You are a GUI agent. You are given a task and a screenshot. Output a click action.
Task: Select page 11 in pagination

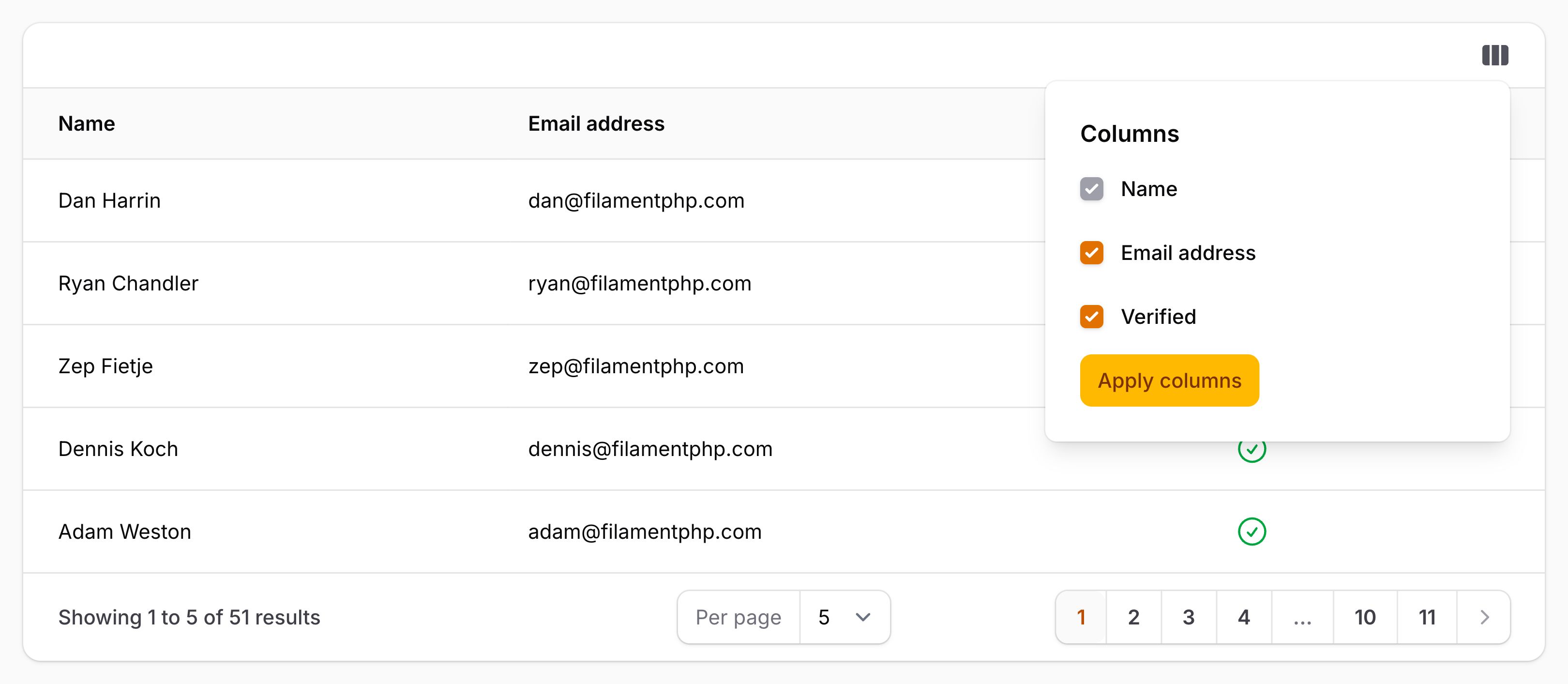click(1426, 617)
